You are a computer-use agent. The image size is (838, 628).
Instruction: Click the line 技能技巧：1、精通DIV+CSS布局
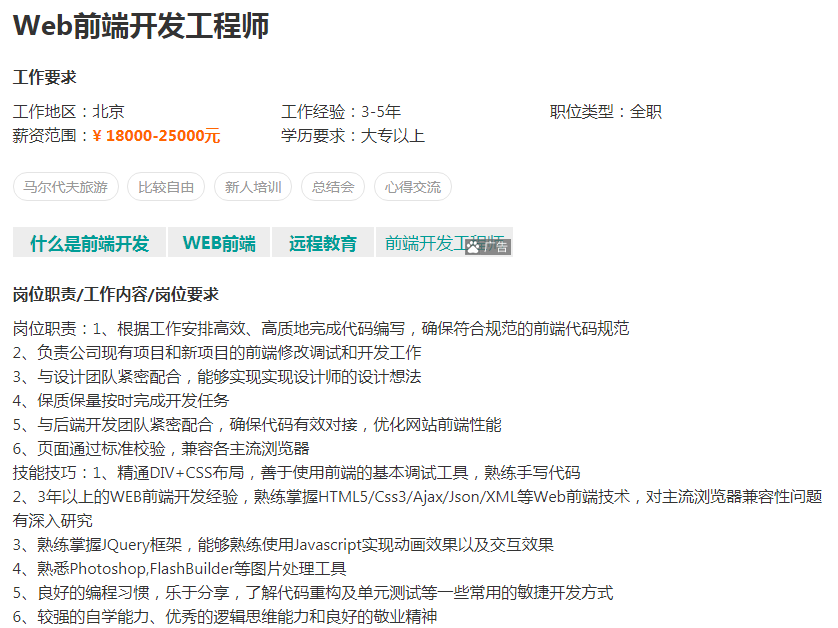coord(297,472)
